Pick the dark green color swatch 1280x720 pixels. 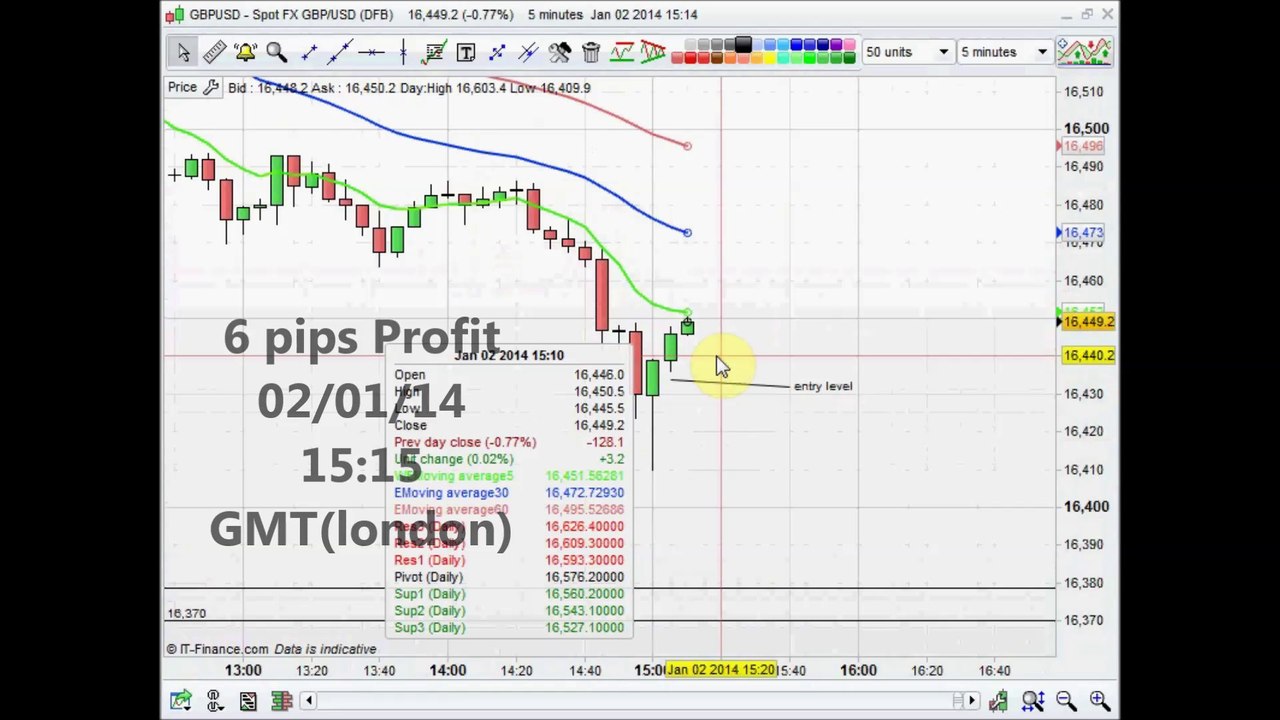click(850, 58)
